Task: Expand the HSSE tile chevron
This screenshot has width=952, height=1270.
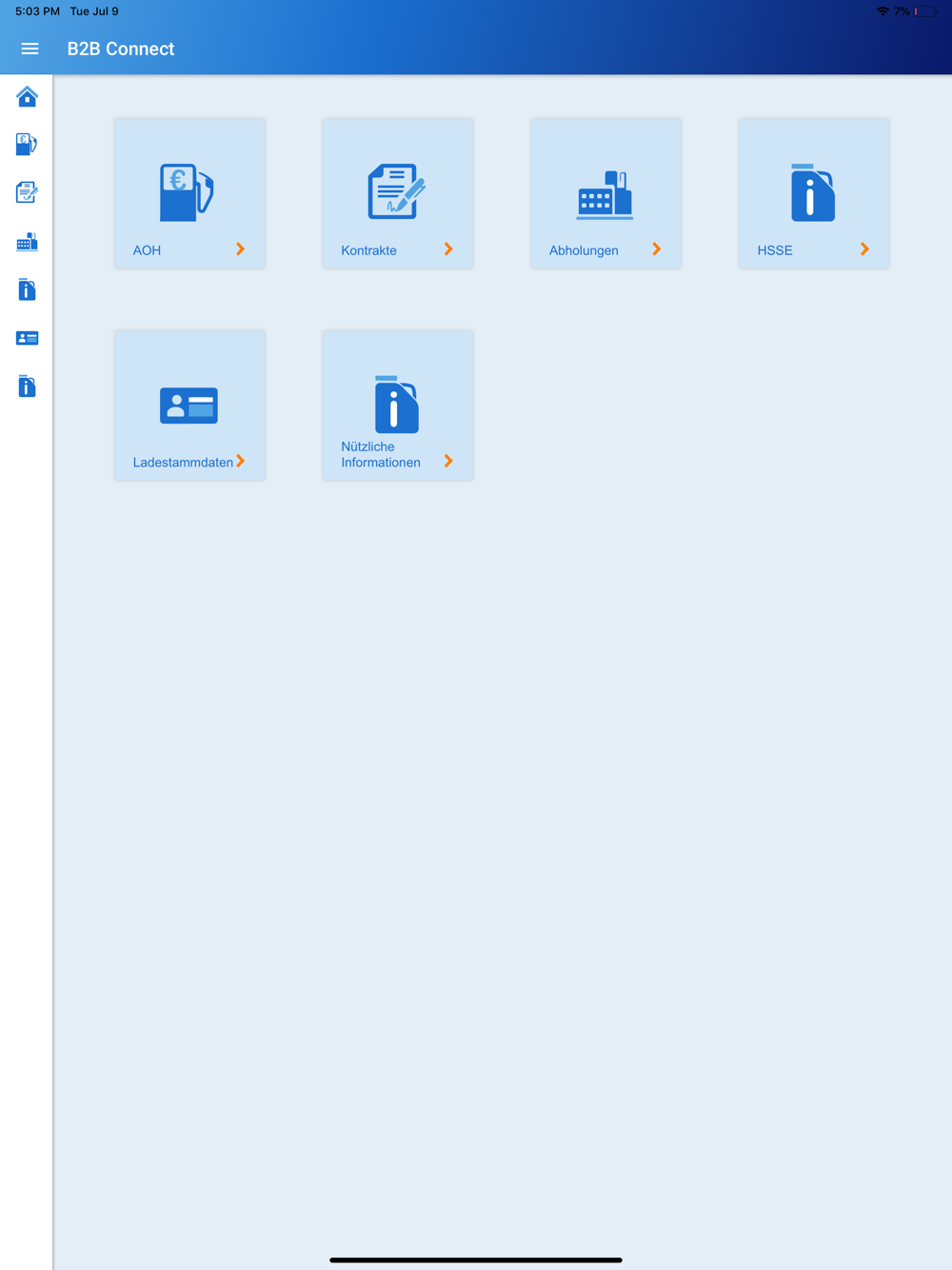Action: (x=864, y=249)
